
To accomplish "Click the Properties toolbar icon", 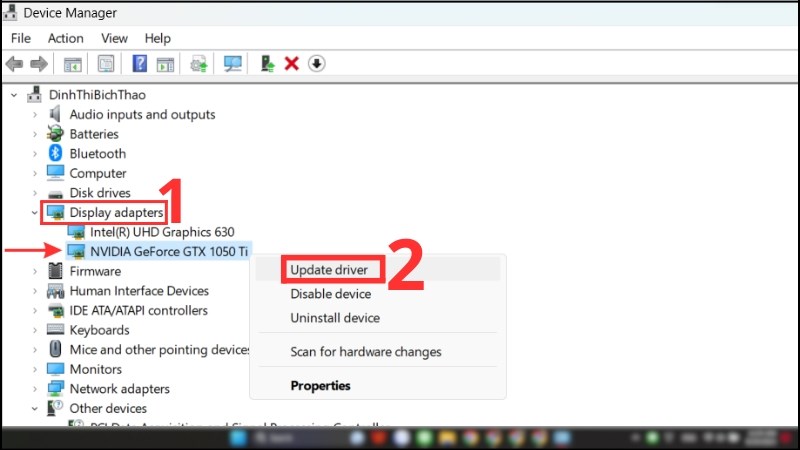I will coord(105,64).
